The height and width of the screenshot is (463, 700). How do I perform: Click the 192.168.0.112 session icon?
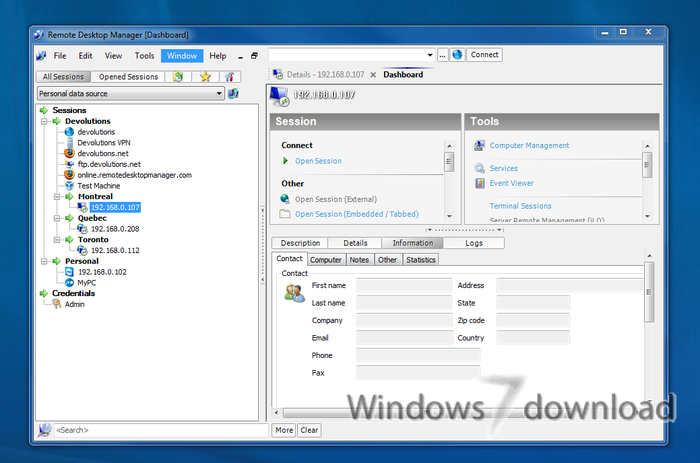(82, 250)
